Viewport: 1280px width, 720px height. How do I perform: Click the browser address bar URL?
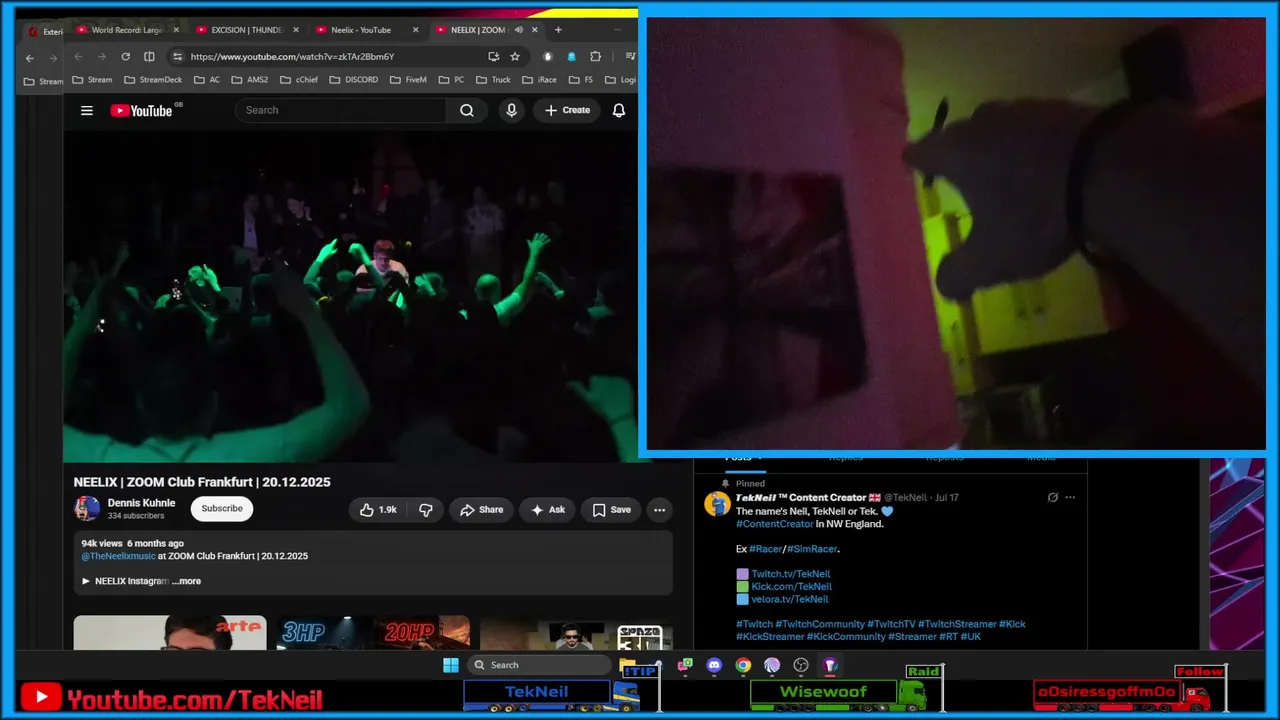point(292,57)
